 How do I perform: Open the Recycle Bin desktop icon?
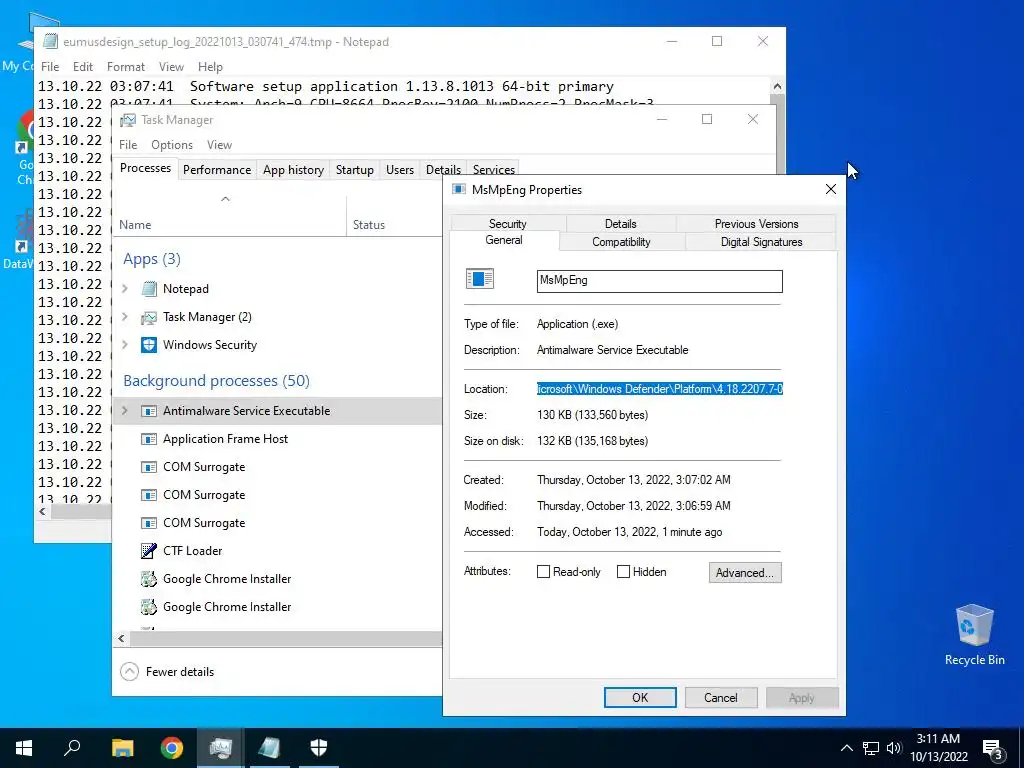tap(974, 635)
